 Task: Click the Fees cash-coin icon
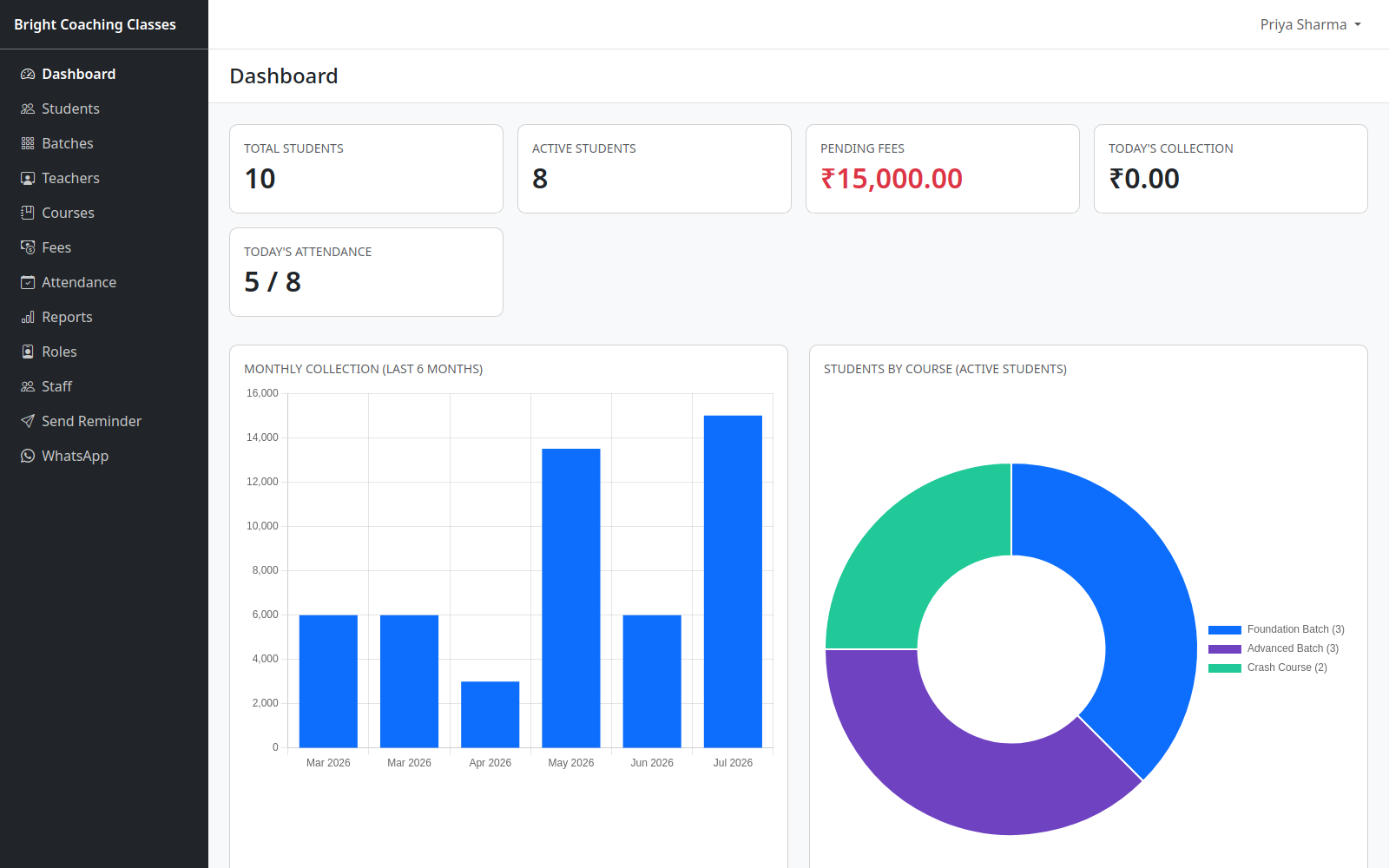click(28, 247)
